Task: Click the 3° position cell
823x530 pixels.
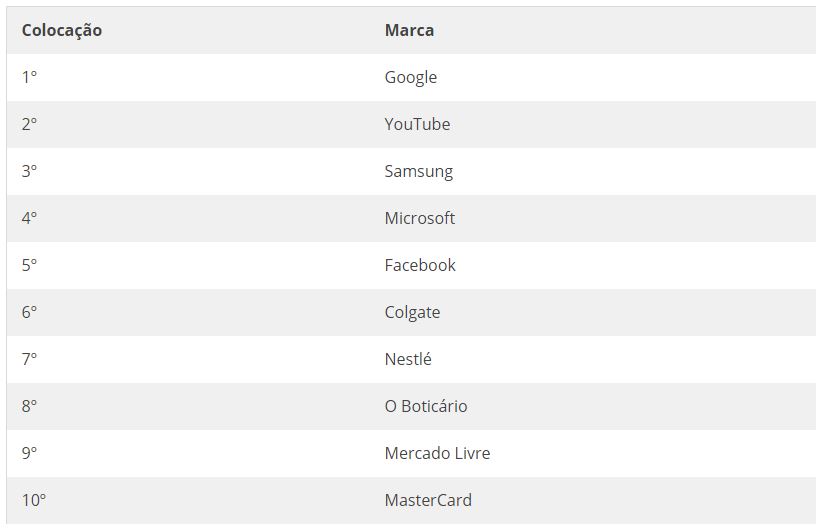Action: click(29, 171)
